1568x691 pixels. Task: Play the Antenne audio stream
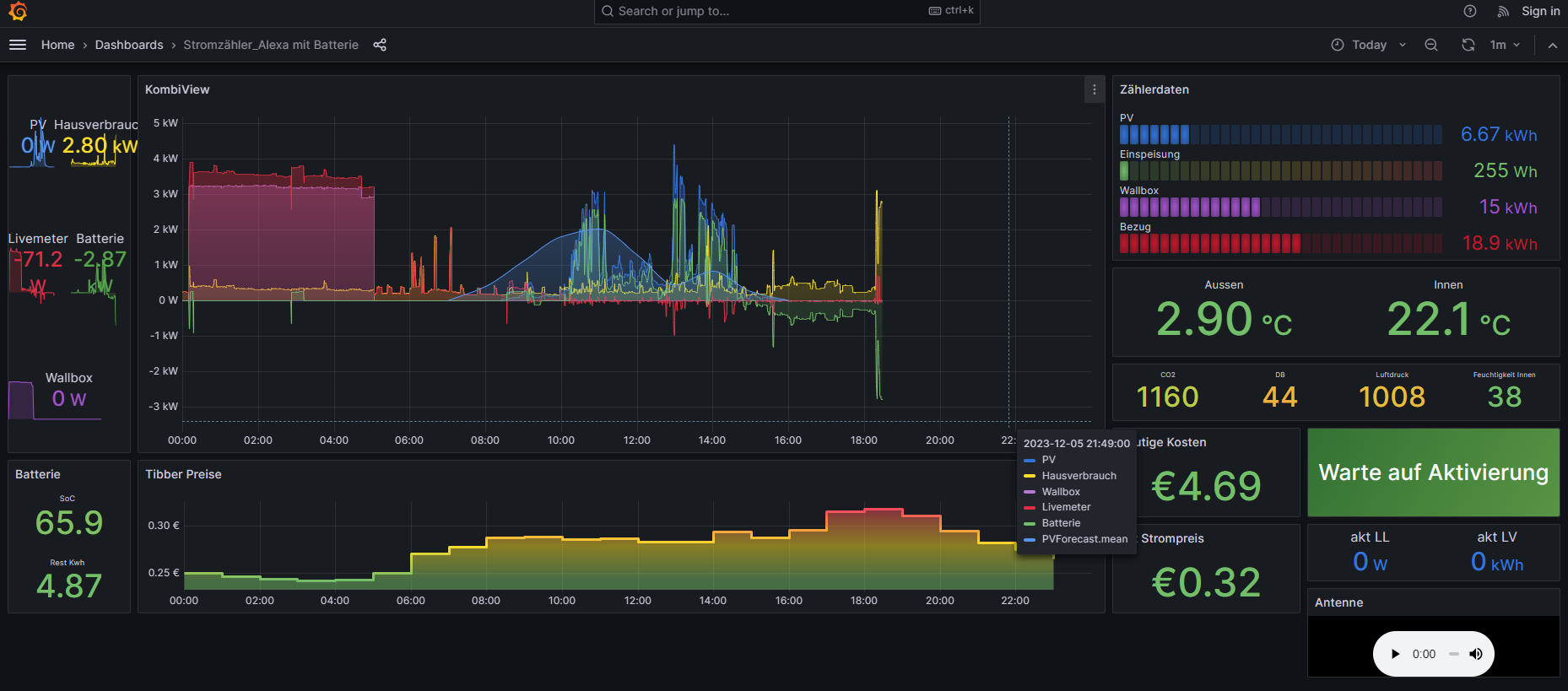click(x=1396, y=654)
